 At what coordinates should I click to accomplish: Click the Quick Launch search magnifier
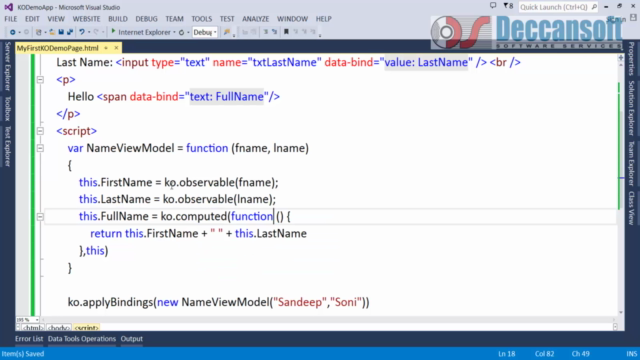click(594, 7)
